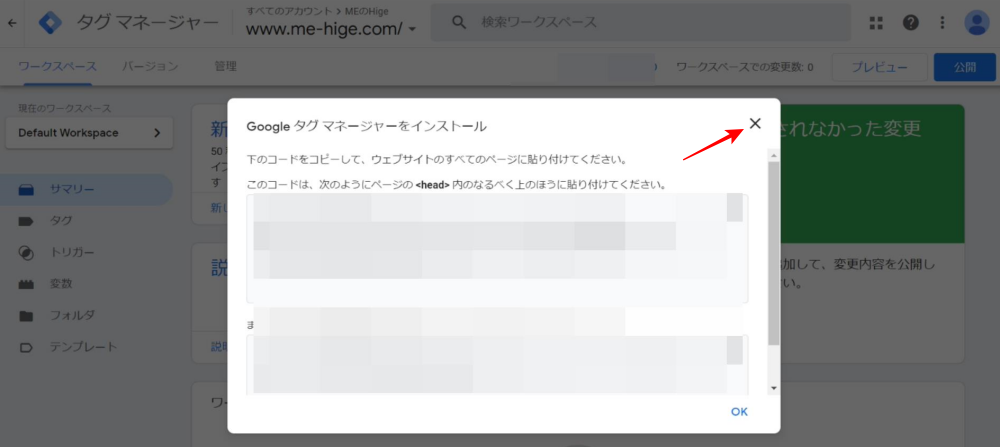Click the テンプレート outline tag icon
The width and height of the screenshot is (1000, 447).
[x=26, y=348]
